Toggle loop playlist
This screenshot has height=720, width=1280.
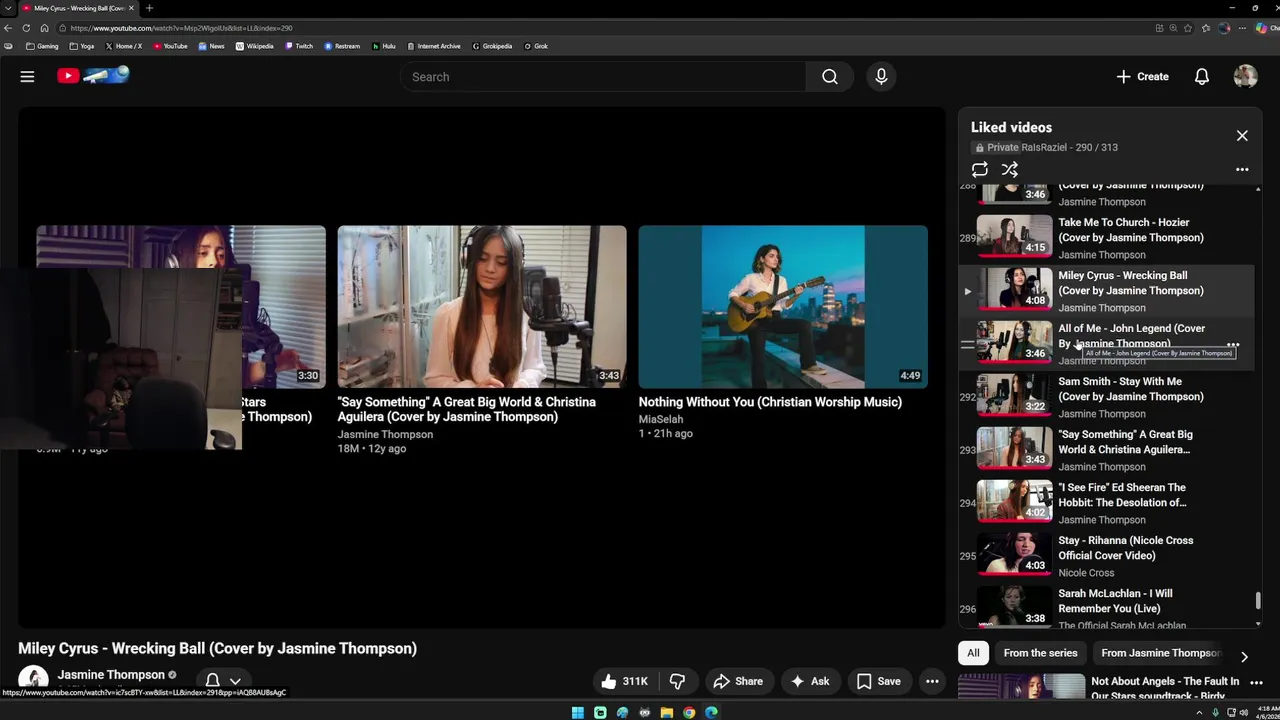(x=980, y=170)
